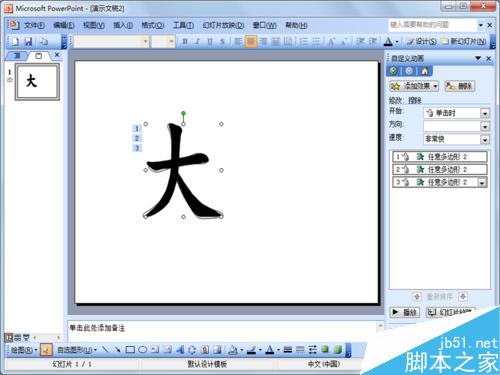Open the 文件(F) menu
500x375 pixels.
click(34, 25)
